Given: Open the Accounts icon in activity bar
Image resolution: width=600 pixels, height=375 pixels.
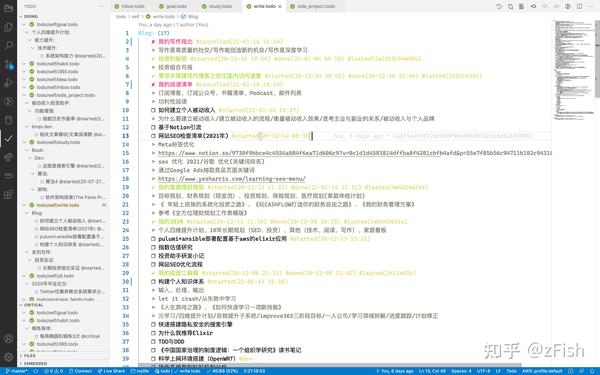Looking at the screenshot, I should pyautogui.click(x=8, y=339).
